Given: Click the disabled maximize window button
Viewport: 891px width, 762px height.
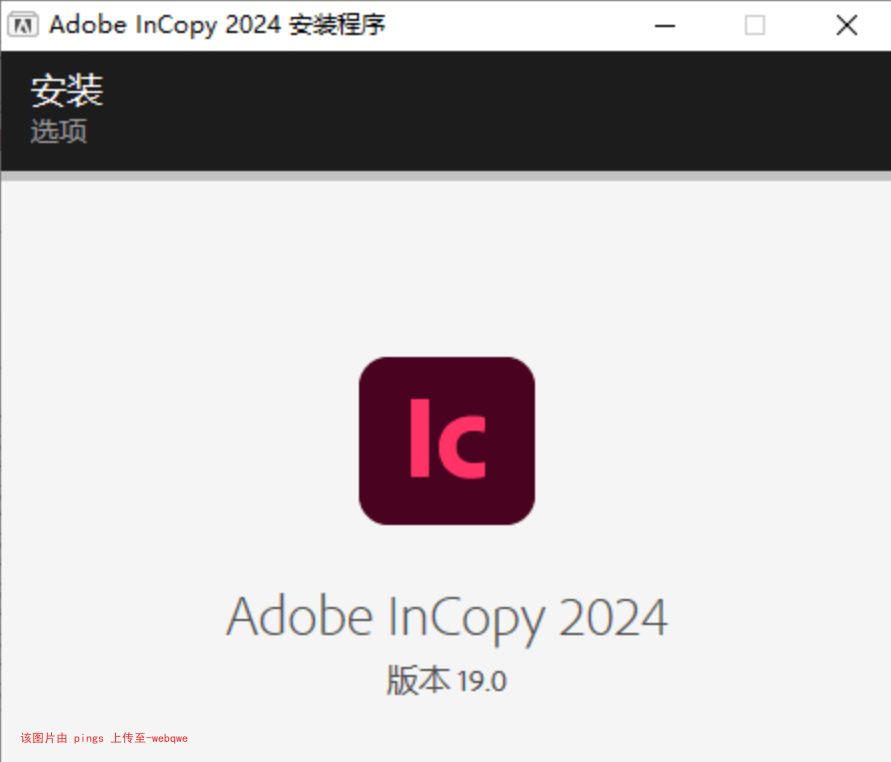Looking at the screenshot, I should (755, 26).
